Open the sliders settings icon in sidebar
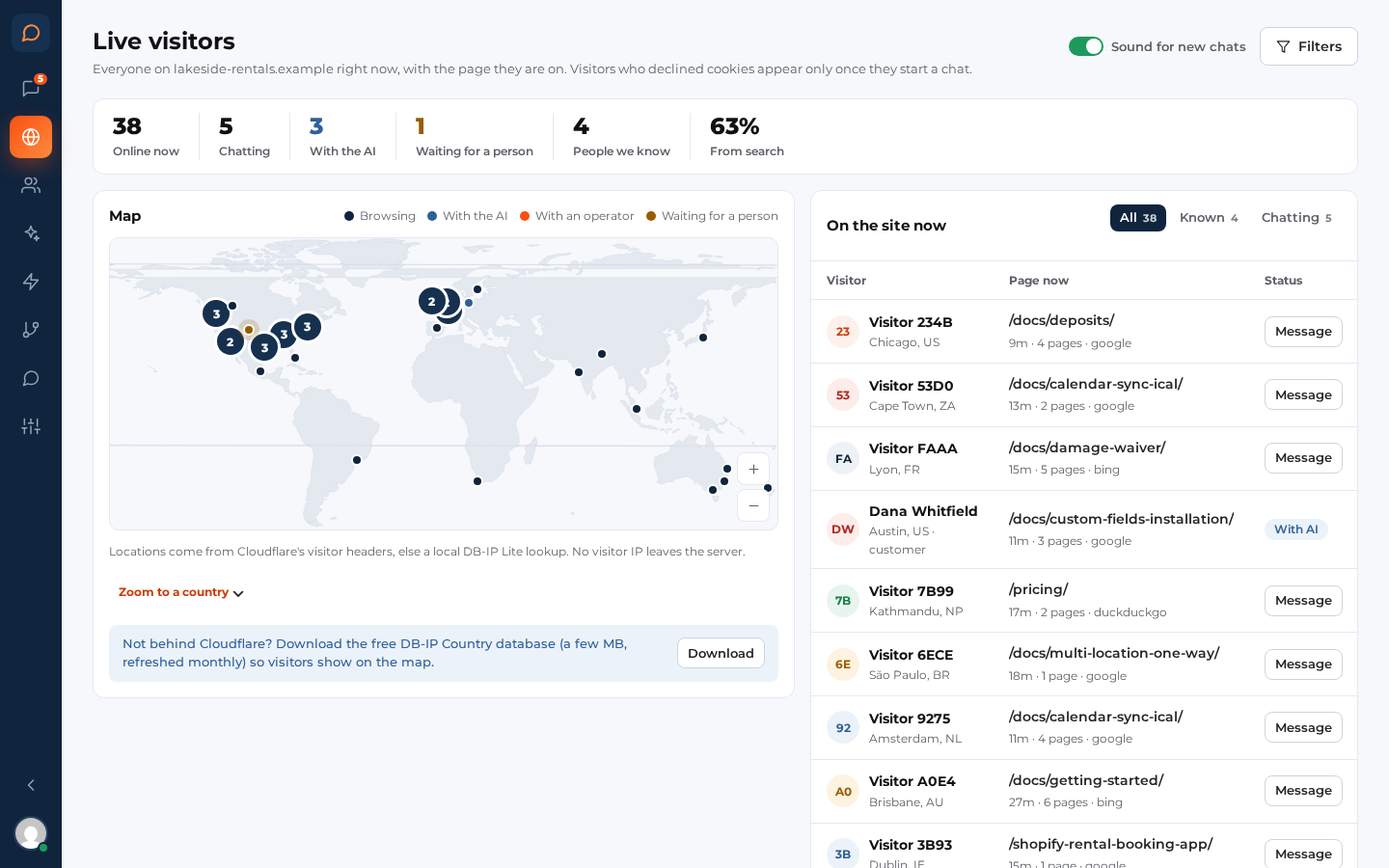The image size is (1389, 868). click(x=31, y=426)
